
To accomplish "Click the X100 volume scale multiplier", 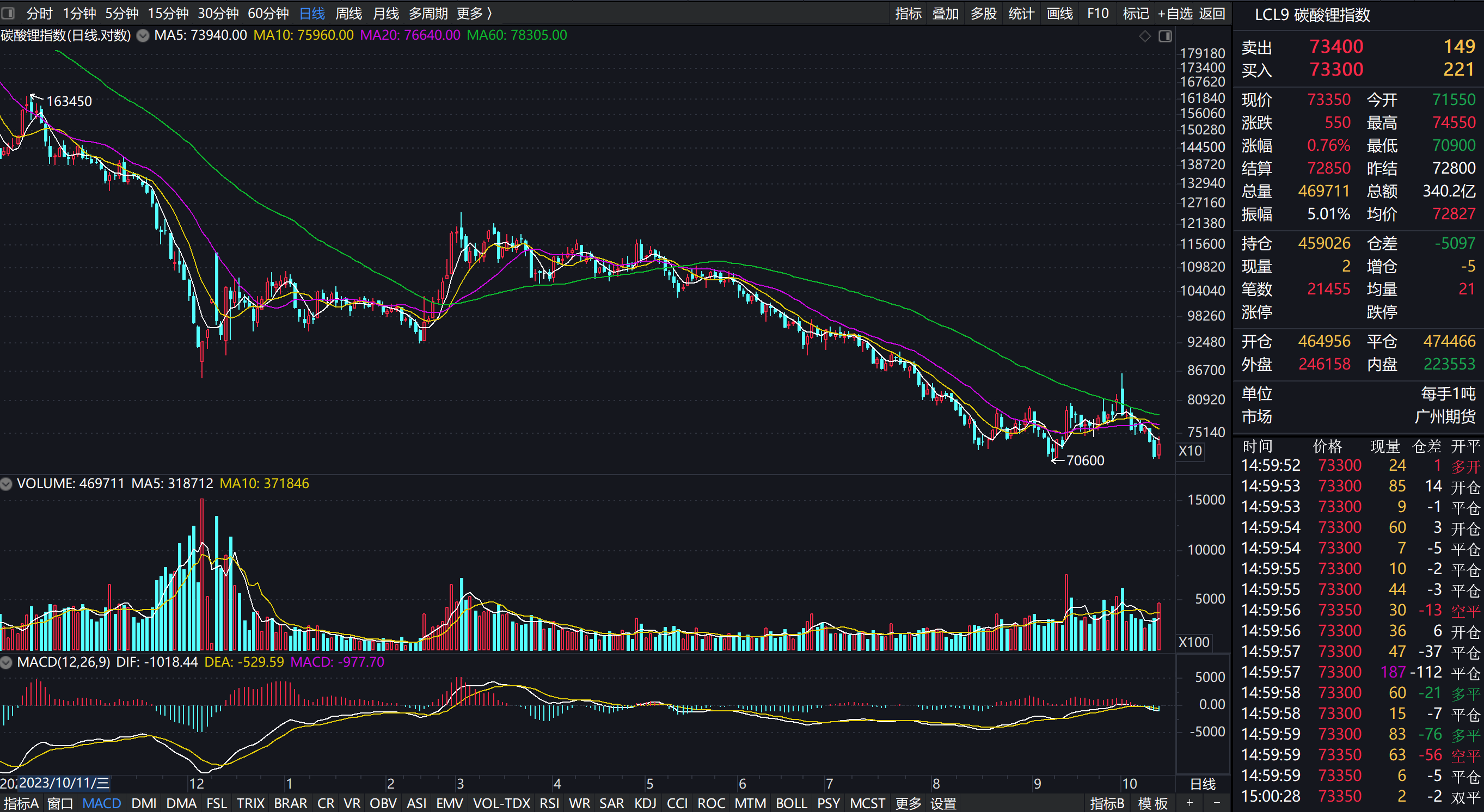I will [x=1193, y=642].
